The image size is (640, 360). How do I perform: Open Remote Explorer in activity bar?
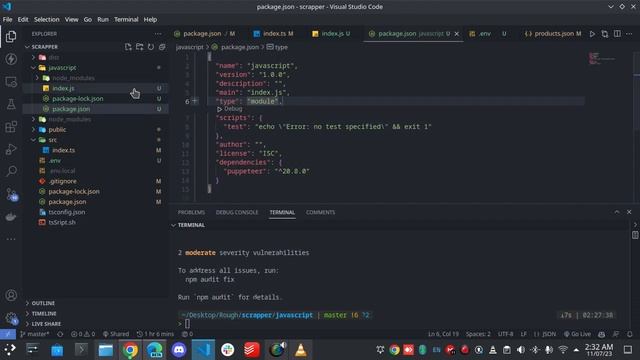[x=11, y=82]
